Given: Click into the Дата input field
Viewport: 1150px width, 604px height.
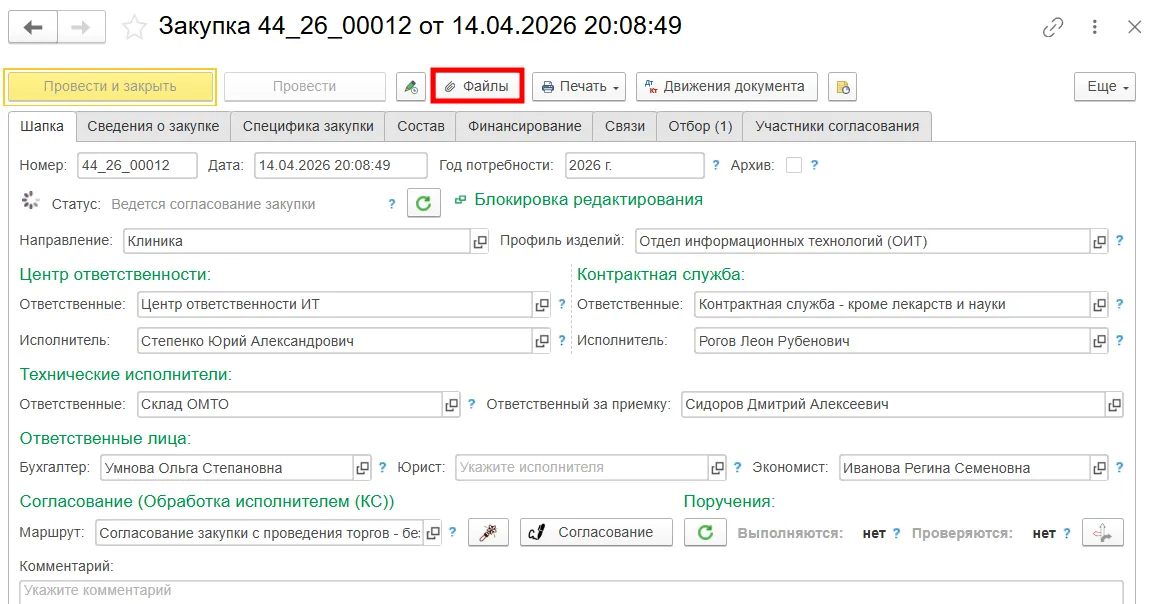Looking at the screenshot, I should coord(340,166).
